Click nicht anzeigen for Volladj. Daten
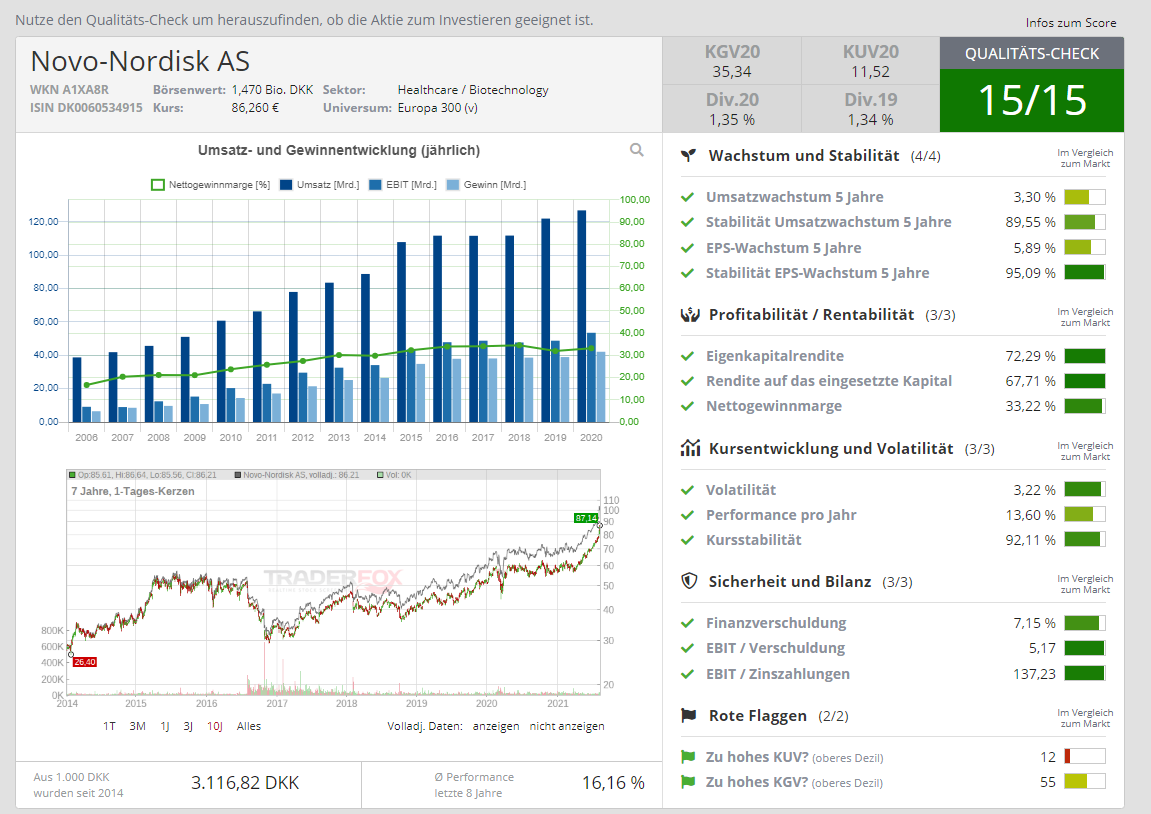Viewport: 1151px width, 814px height. (567, 726)
